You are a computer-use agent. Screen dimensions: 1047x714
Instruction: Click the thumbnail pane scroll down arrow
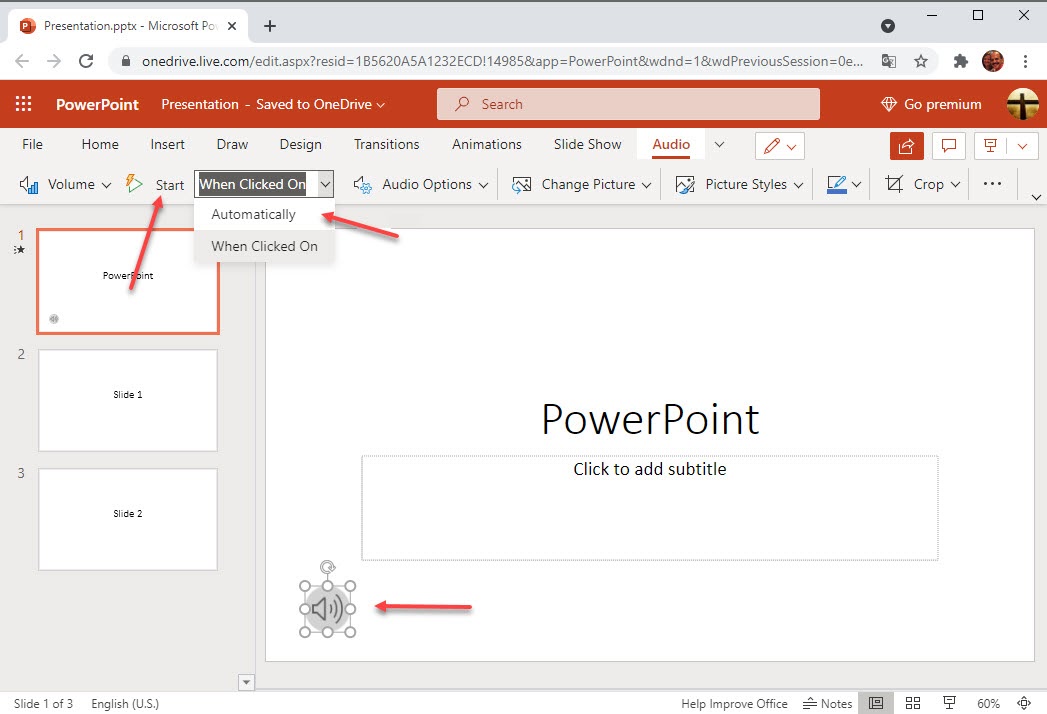[x=246, y=682]
